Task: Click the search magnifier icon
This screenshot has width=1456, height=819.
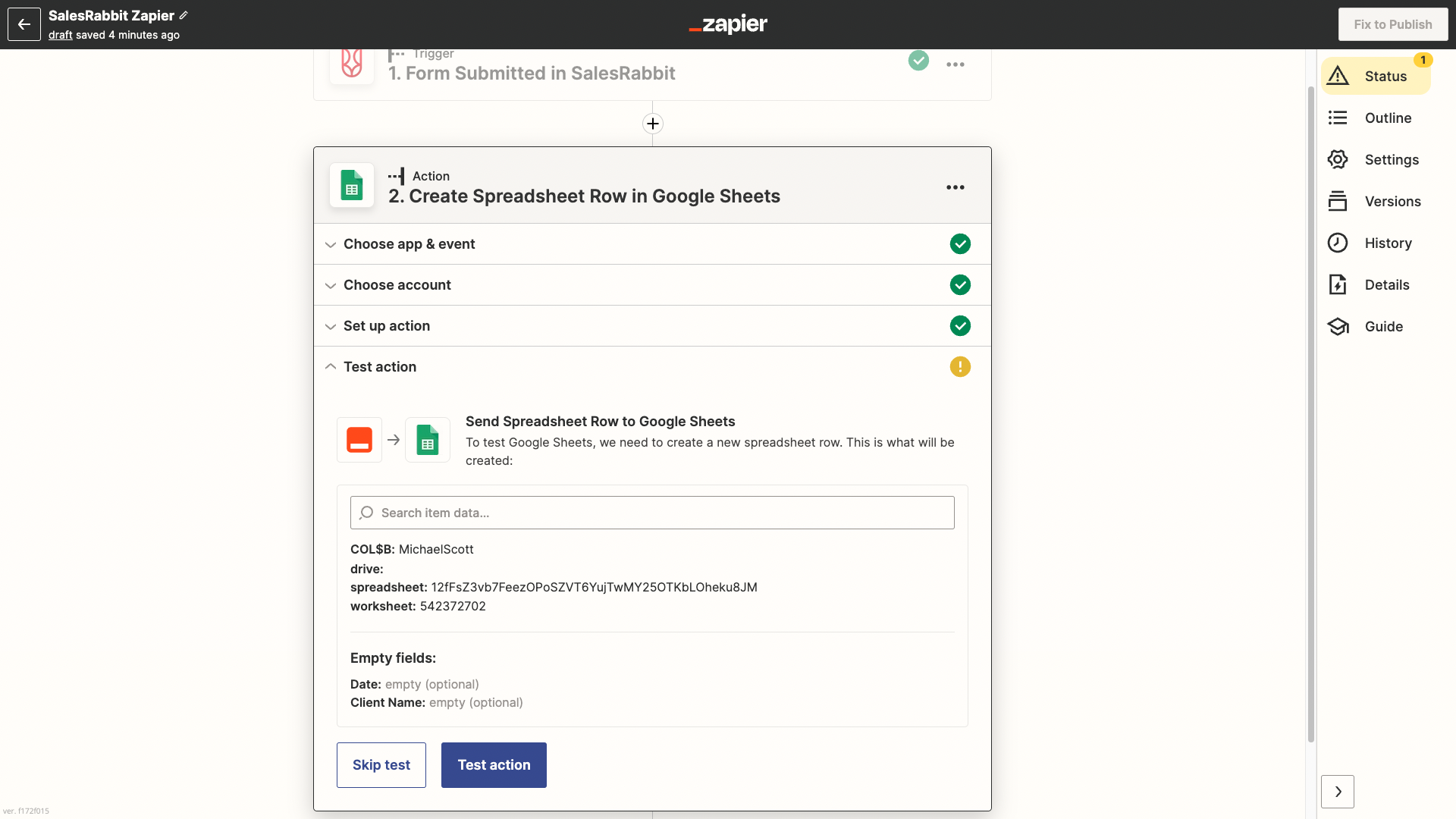Action: tap(366, 513)
